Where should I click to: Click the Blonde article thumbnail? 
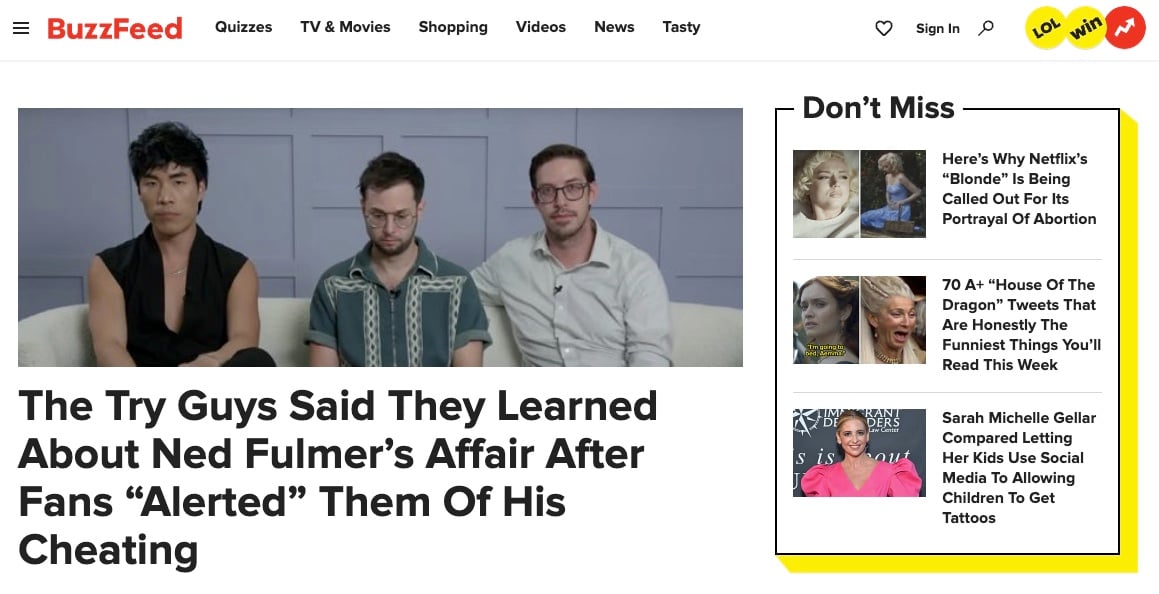[859, 194]
